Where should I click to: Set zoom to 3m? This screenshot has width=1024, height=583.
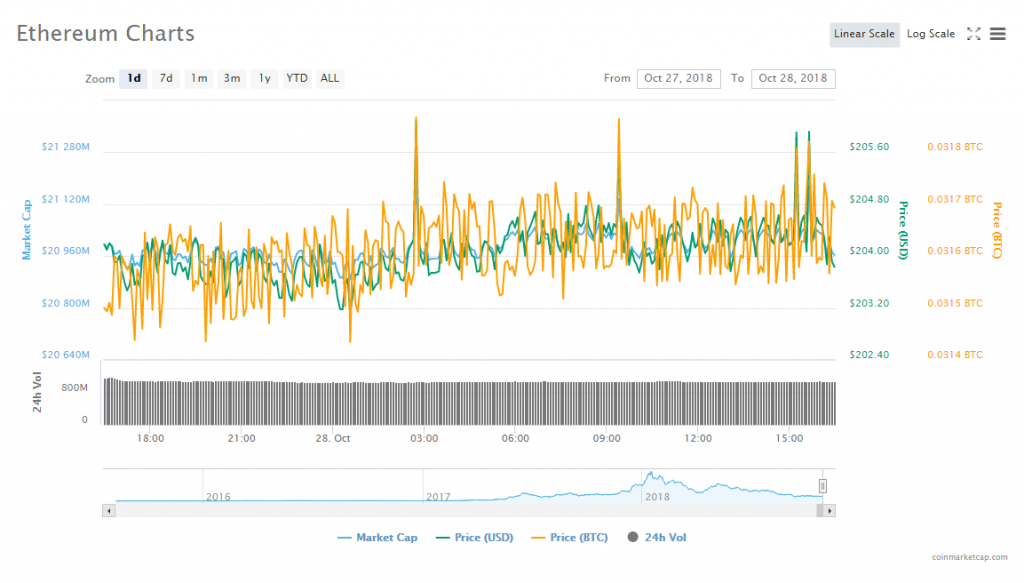[x=231, y=78]
